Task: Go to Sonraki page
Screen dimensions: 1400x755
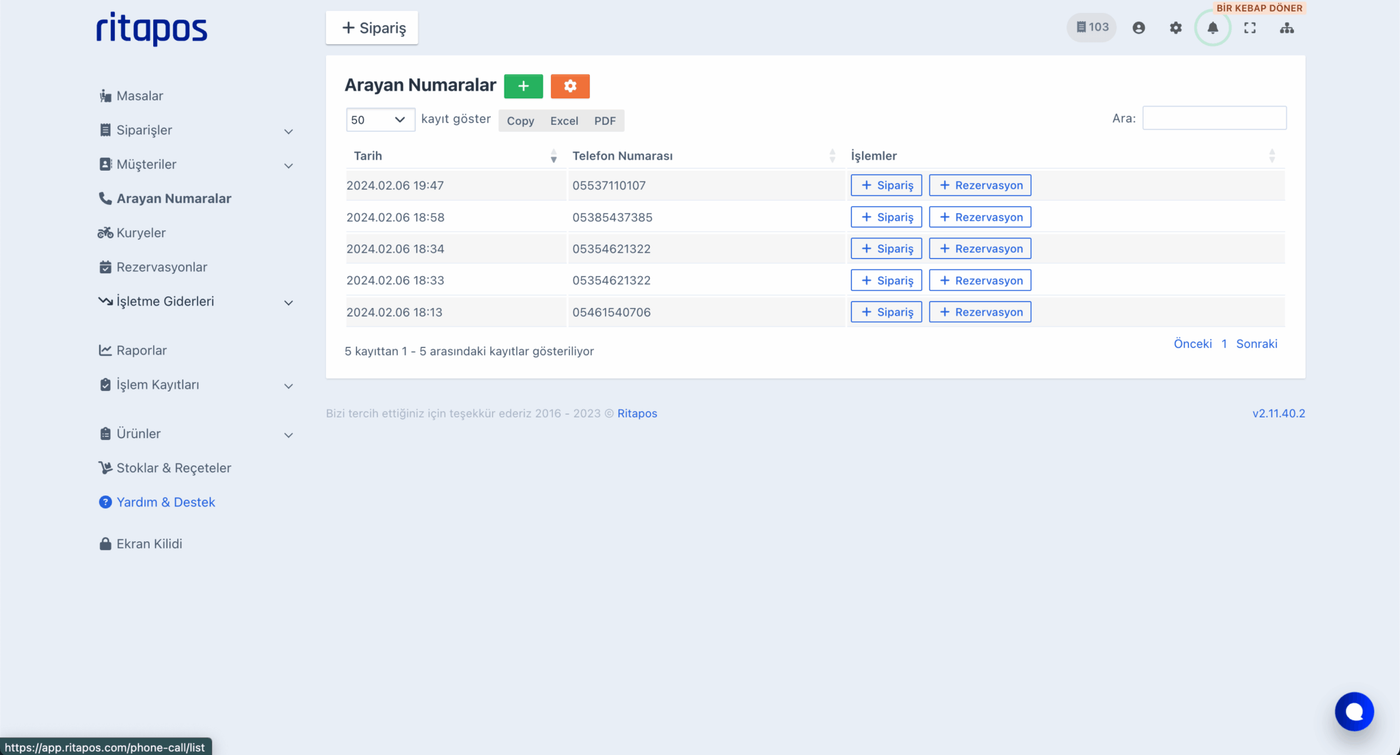Action: point(1257,344)
